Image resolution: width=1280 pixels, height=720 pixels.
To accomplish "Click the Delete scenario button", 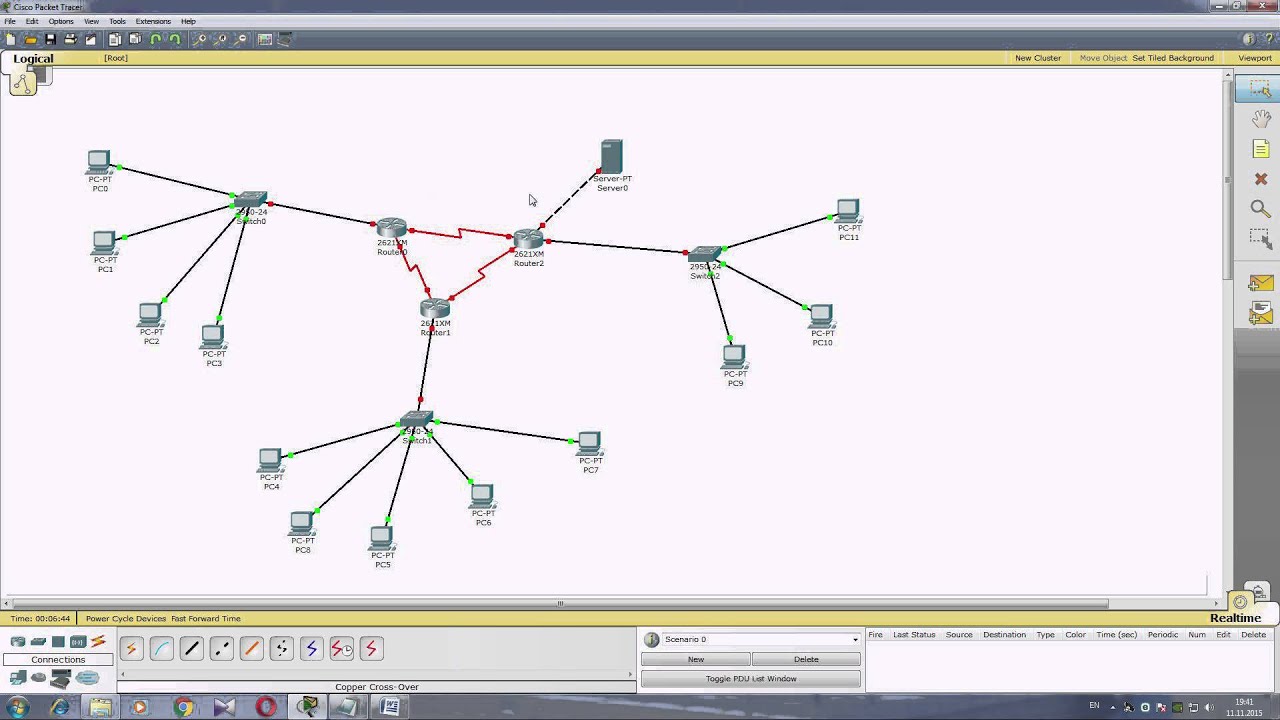I will click(x=806, y=659).
